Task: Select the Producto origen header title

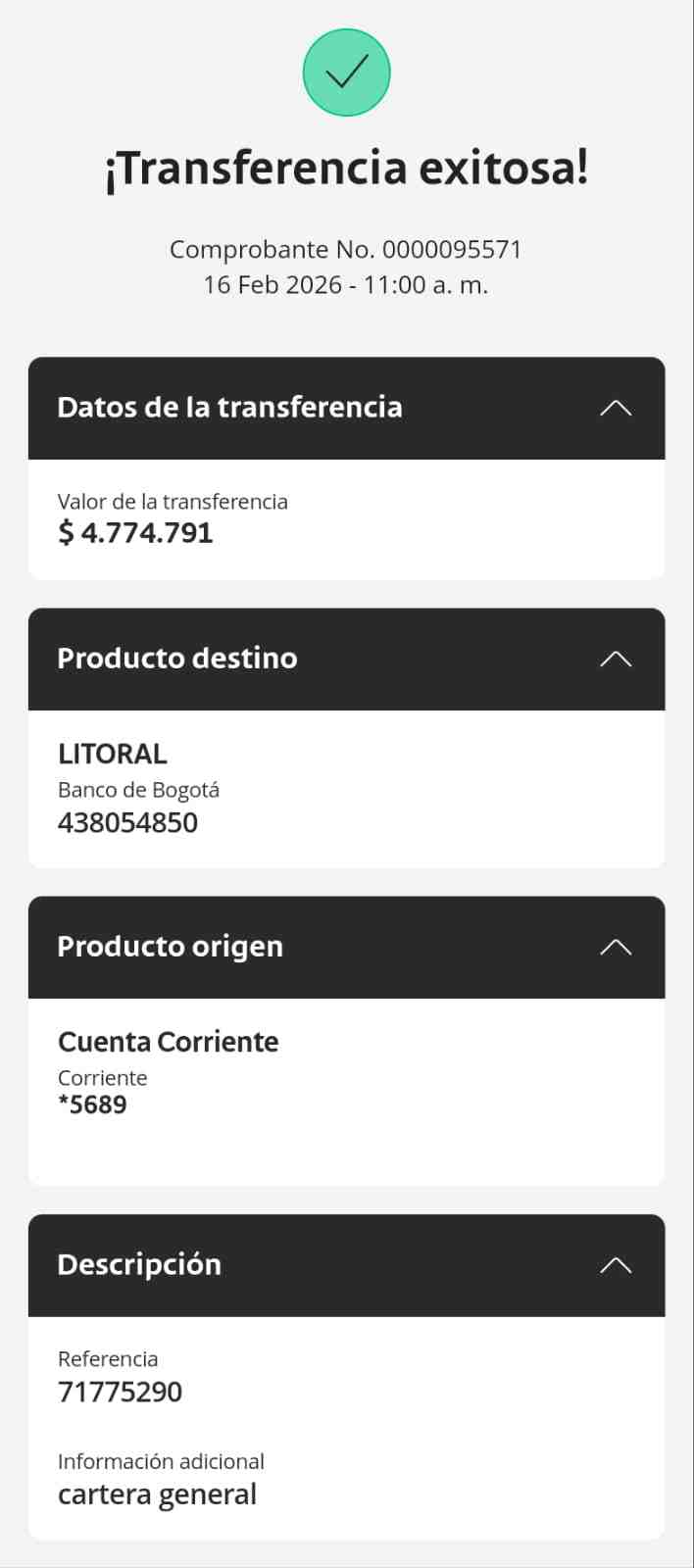Action: (x=171, y=947)
